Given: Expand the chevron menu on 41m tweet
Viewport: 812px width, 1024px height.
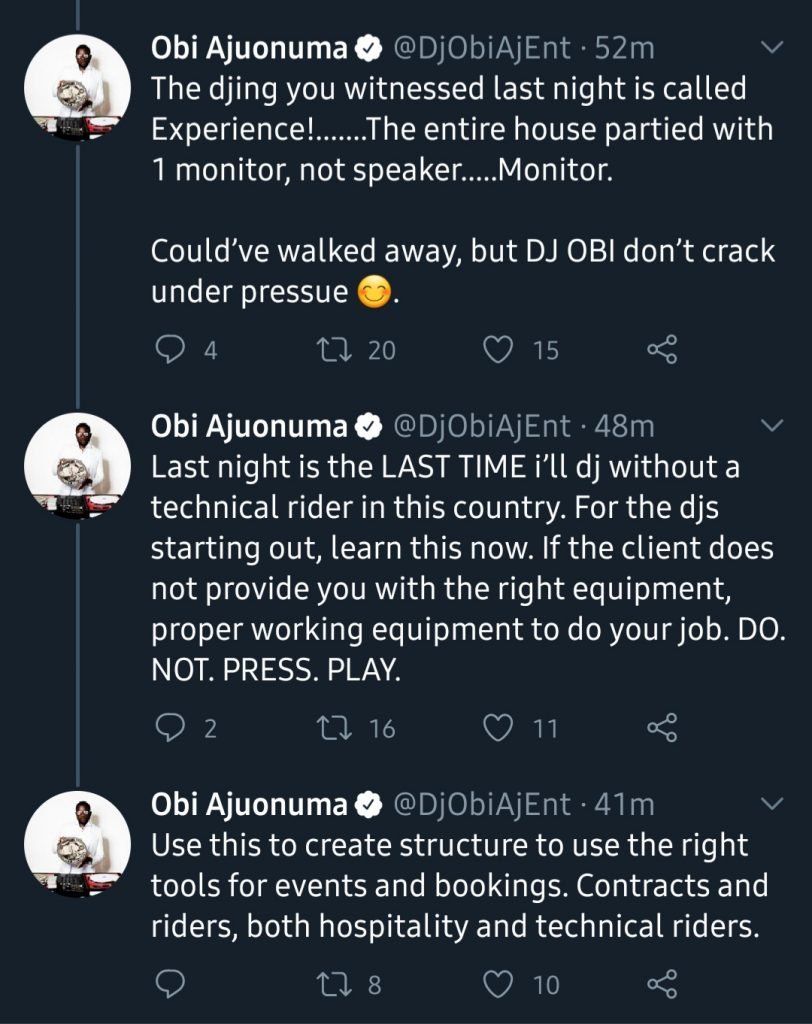Looking at the screenshot, I should click(x=773, y=804).
